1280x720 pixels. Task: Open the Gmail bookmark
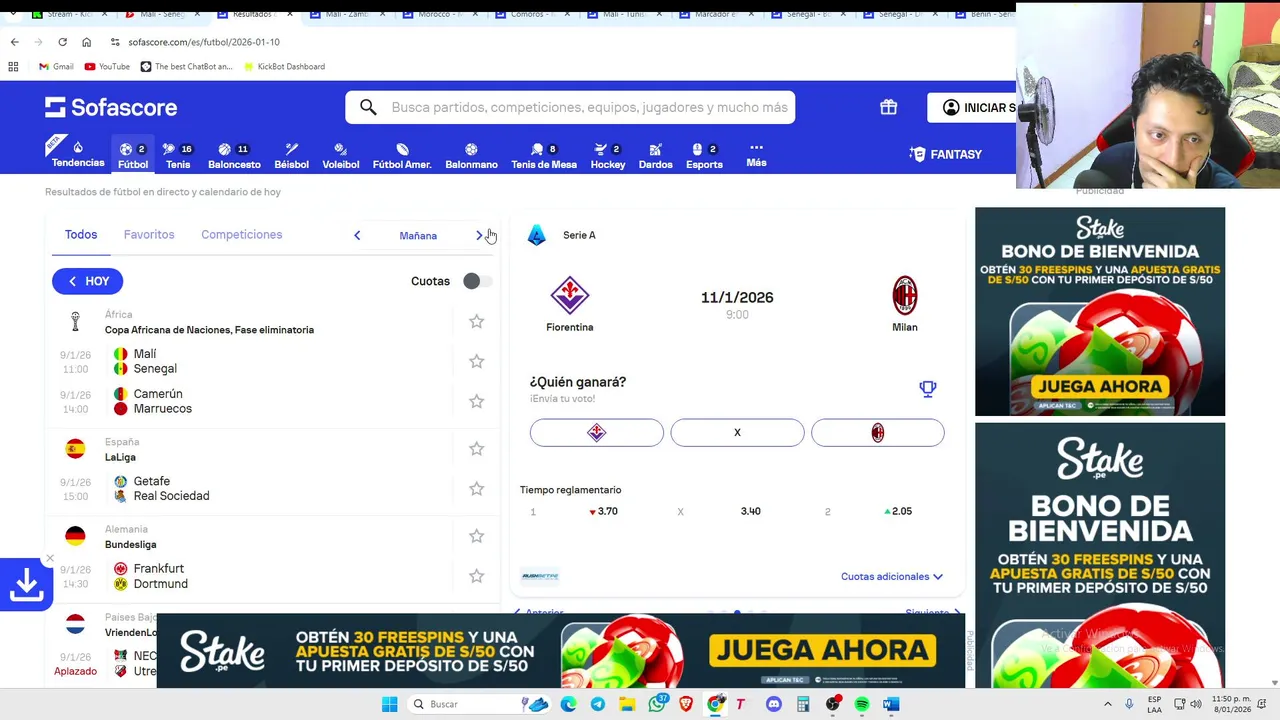point(56,66)
